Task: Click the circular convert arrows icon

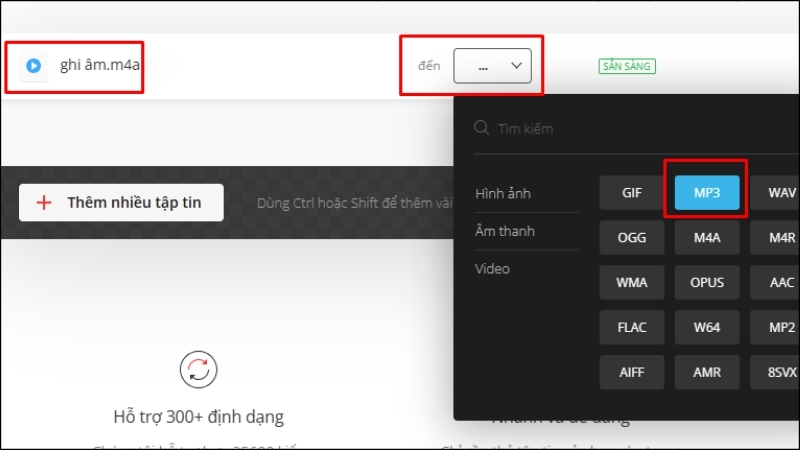Action: [198, 369]
